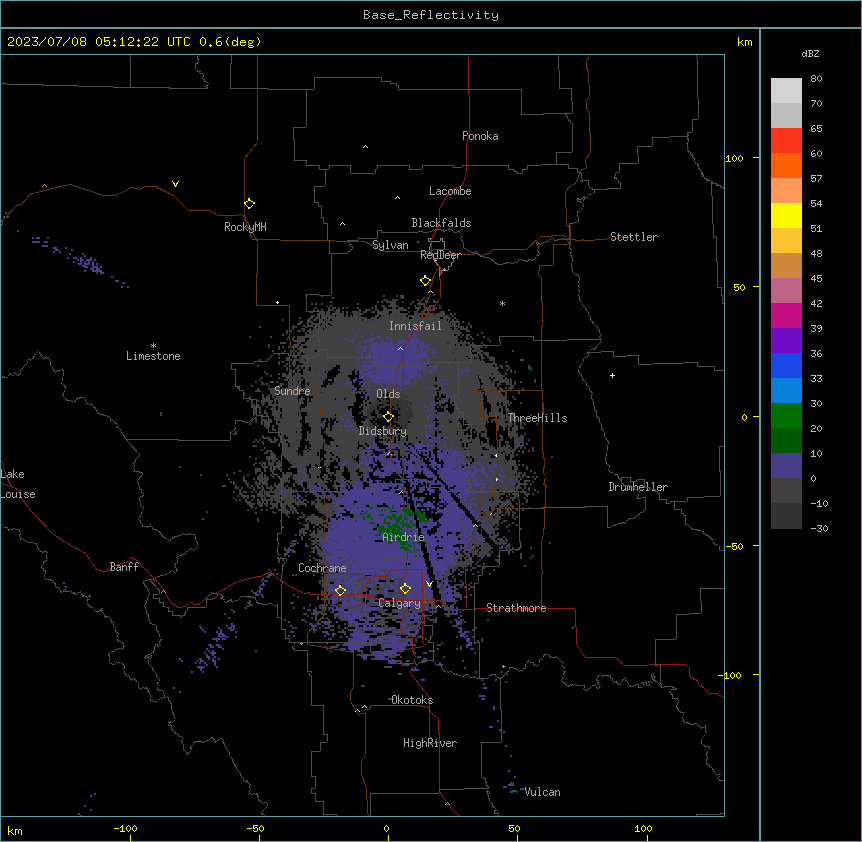Viewport: 862px width, 842px height.
Task: Select the Olds label
Action: coord(388,394)
